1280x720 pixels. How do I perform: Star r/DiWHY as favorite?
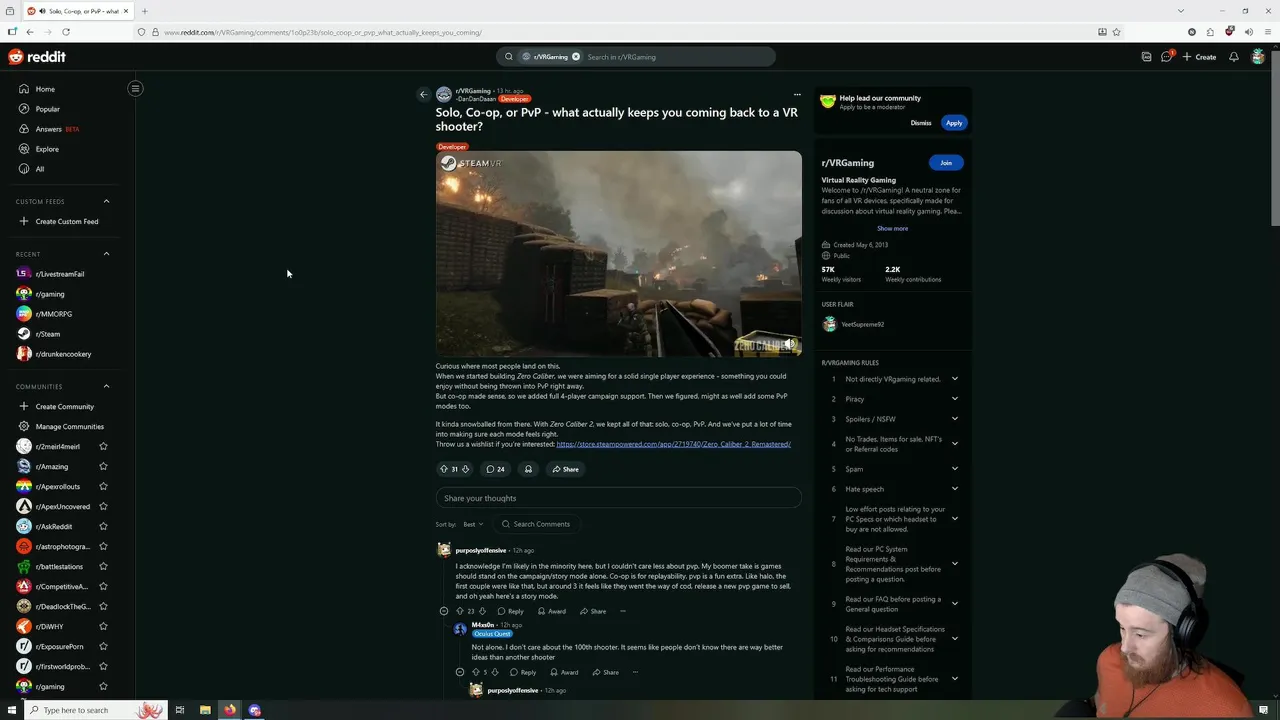(103, 626)
